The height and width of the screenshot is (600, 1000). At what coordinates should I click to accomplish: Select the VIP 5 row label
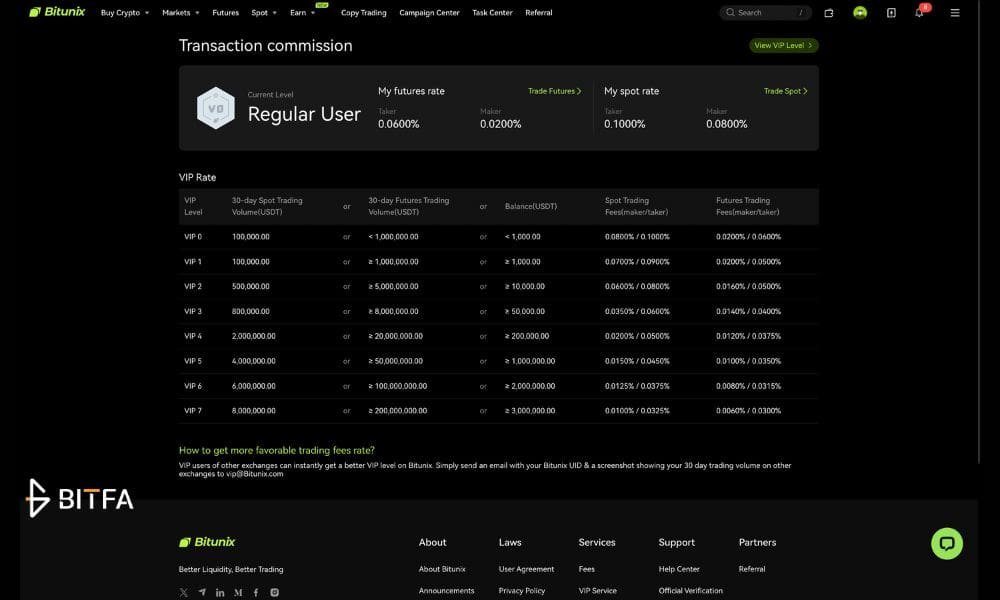click(193, 361)
